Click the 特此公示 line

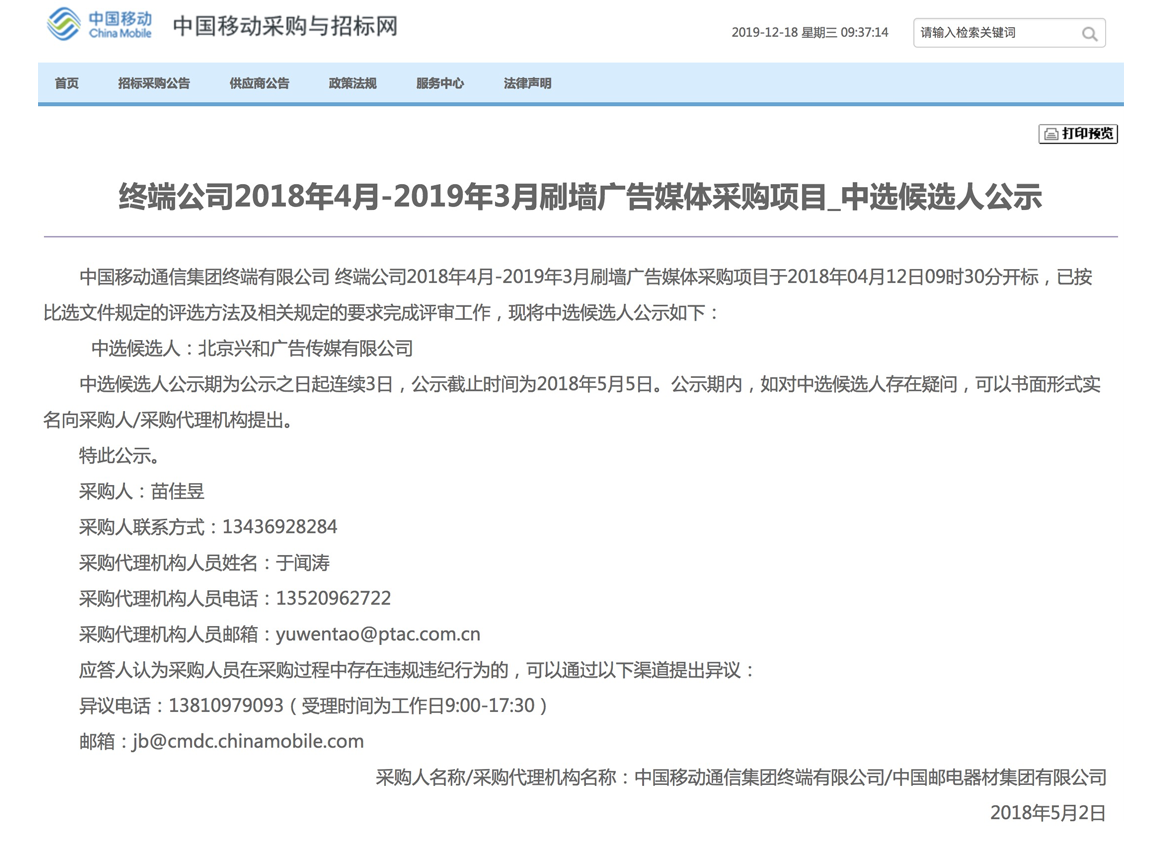(119, 456)
